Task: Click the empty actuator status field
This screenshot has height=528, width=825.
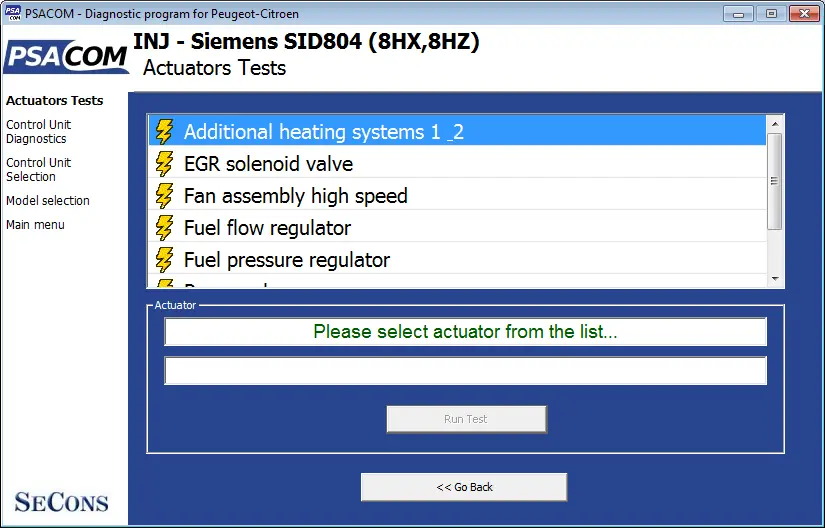Action: [x=466, y=370]
